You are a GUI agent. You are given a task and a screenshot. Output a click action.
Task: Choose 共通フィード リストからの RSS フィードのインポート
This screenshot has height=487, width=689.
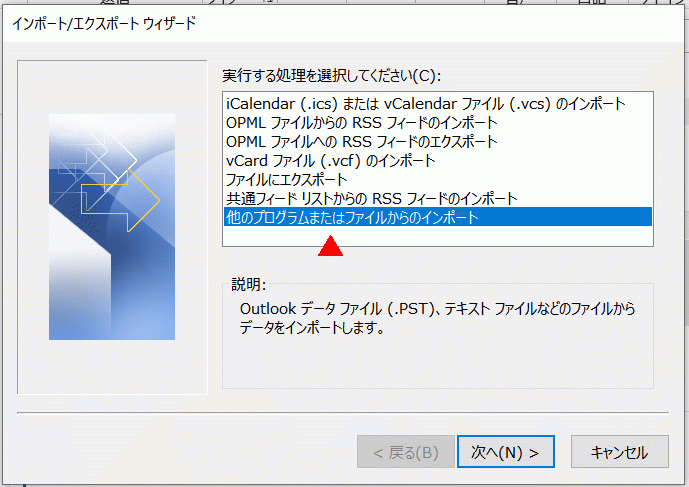pyautogui.click(x=438, y=198)
